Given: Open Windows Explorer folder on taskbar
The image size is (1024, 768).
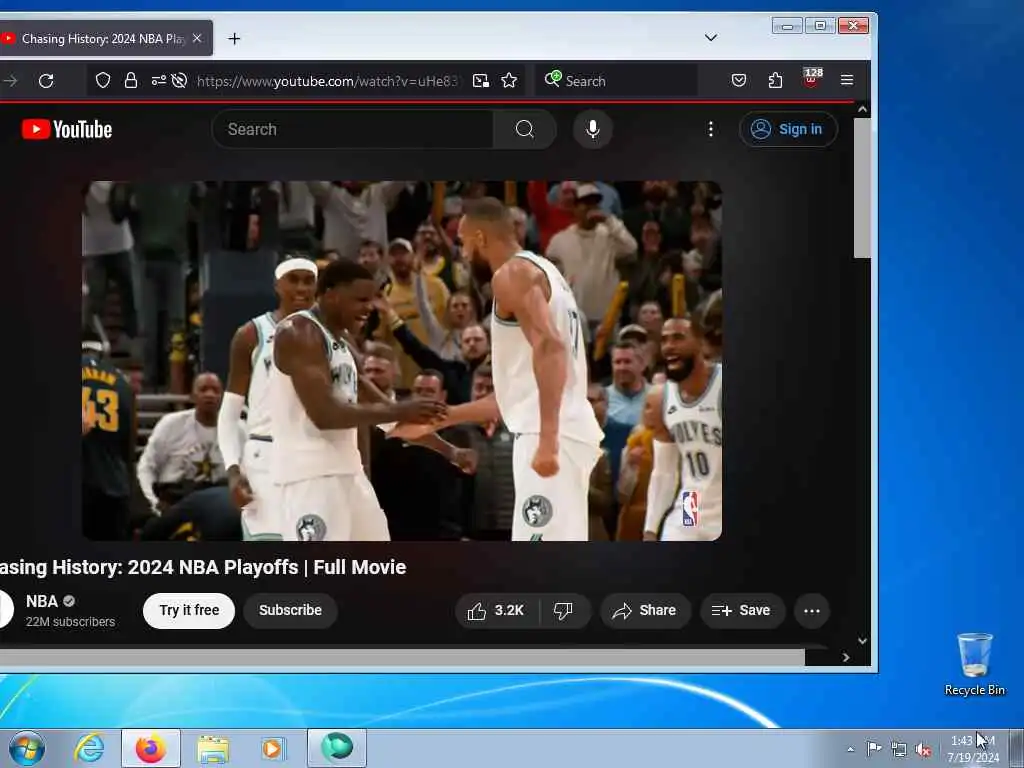Looking at the screenshot, I should coord(213,748).
